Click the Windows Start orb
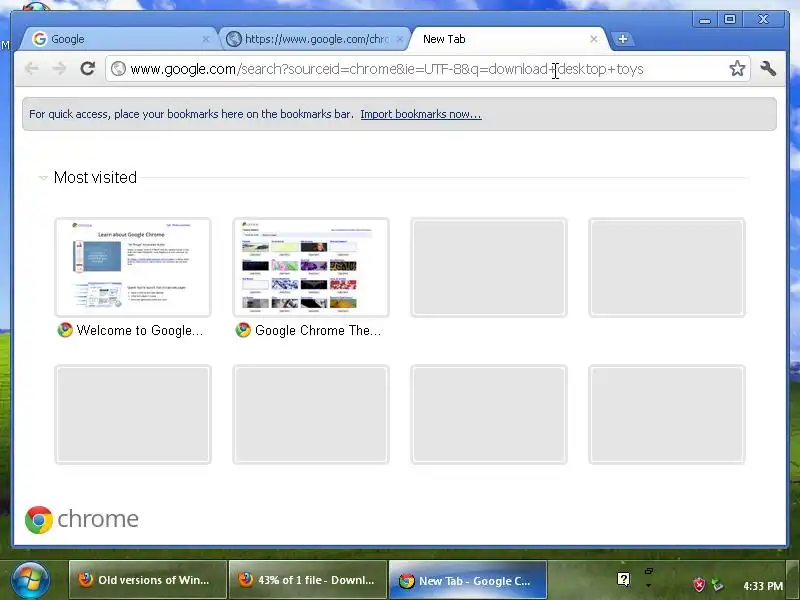This screenshot has height=600, width=800. pos(31,580)
